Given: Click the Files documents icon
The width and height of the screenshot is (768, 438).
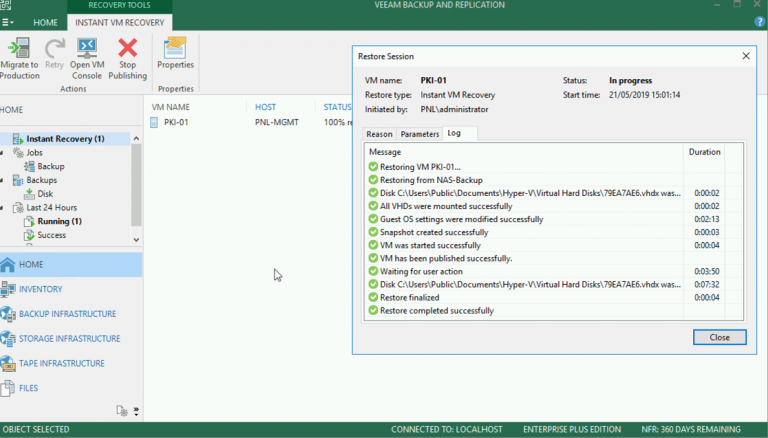Looking at the screenshot, I should pyautogui.click(x=7, y=388).
